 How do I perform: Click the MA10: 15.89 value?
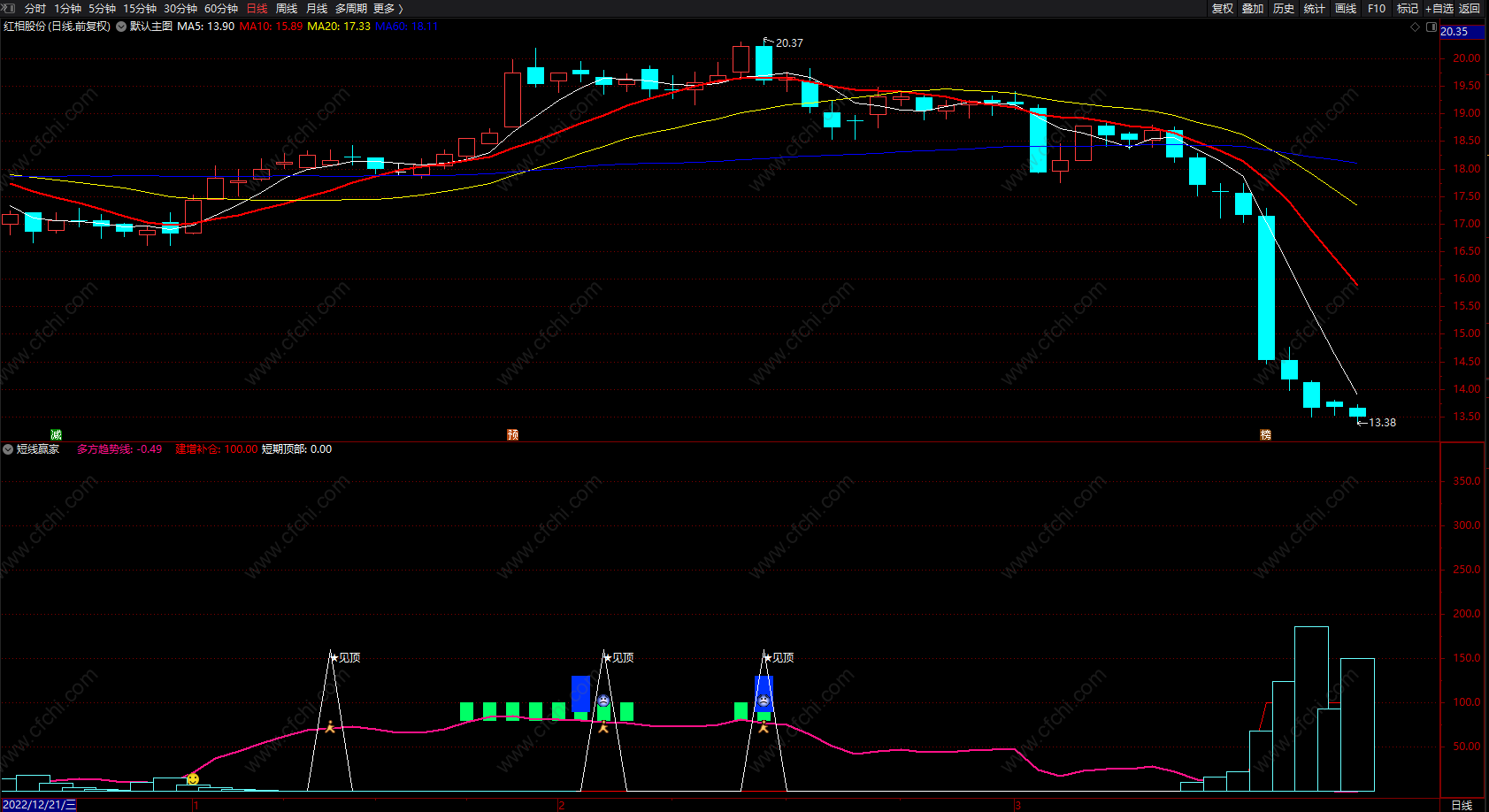[x=271, y=27]
